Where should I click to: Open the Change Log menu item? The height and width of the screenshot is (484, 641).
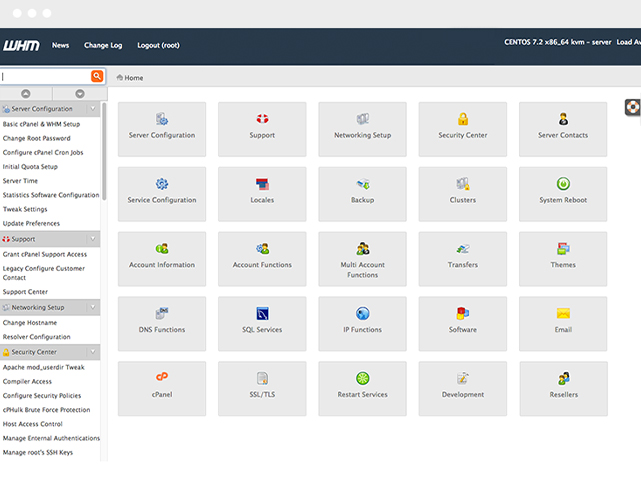(103, 45)
